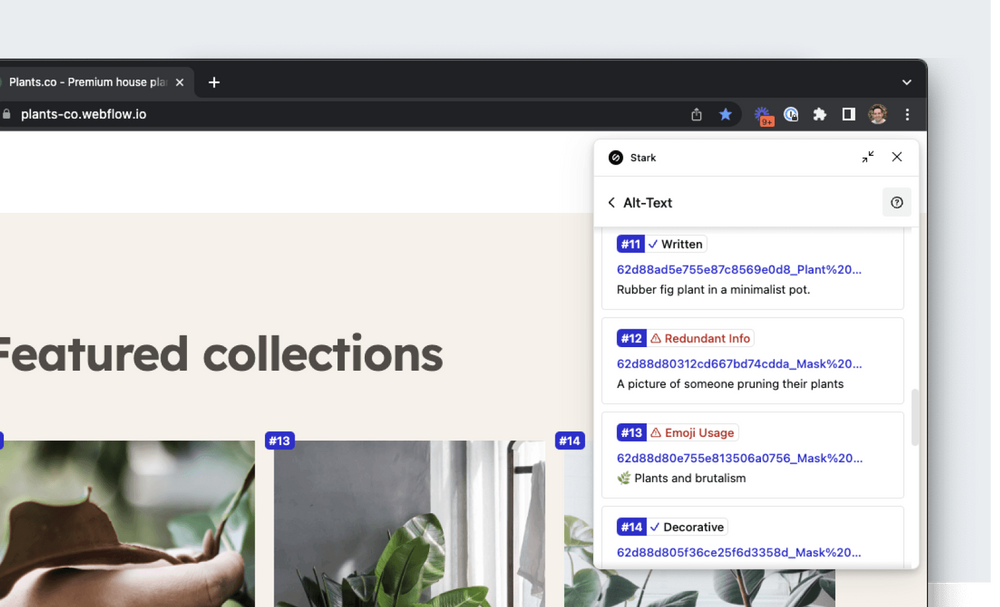
Task: Click the Stark panel scrollbar thumb
Action: pos(915,418)
